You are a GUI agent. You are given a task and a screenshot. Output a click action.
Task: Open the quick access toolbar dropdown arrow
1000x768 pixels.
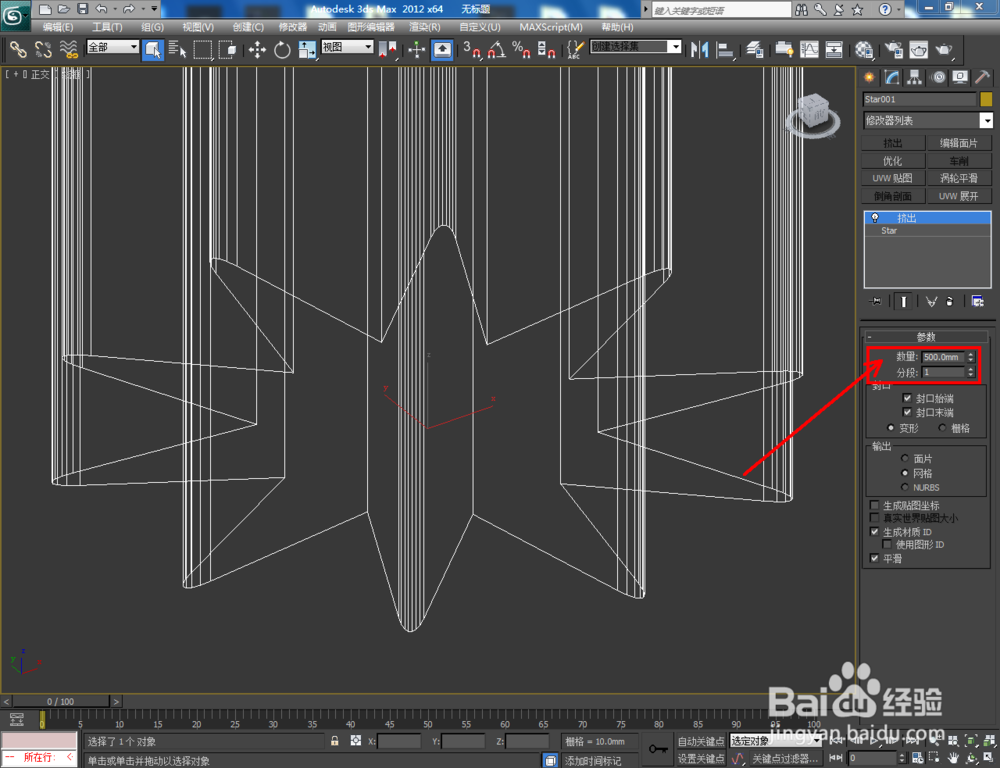154,9
